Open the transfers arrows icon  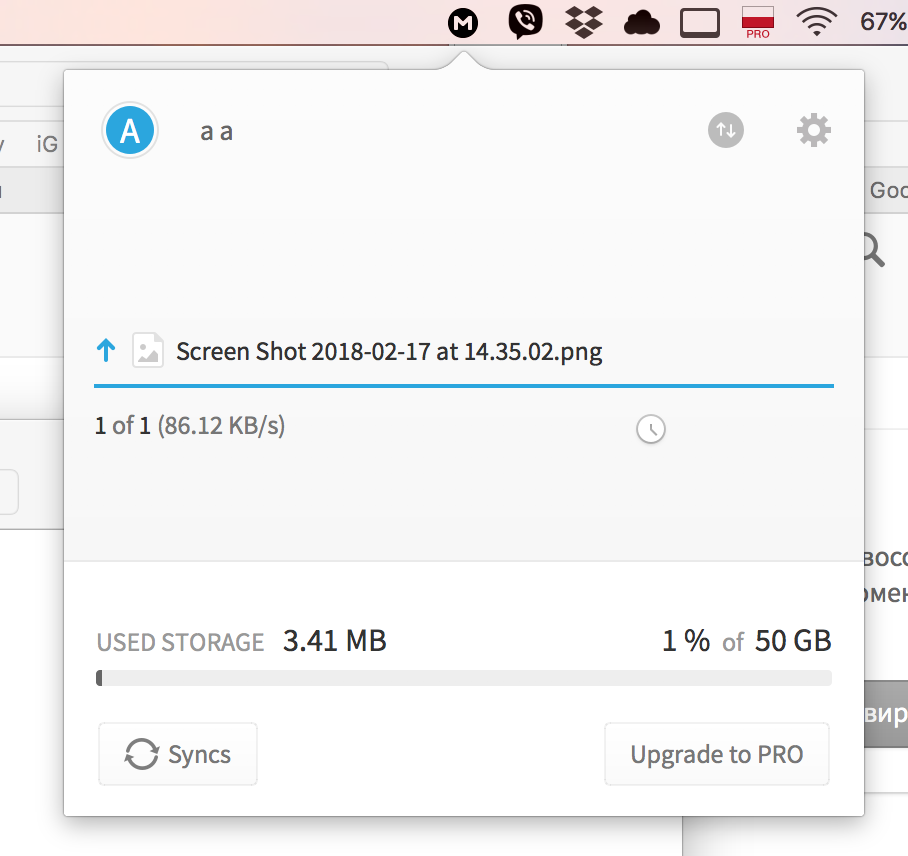pos(726,130)
